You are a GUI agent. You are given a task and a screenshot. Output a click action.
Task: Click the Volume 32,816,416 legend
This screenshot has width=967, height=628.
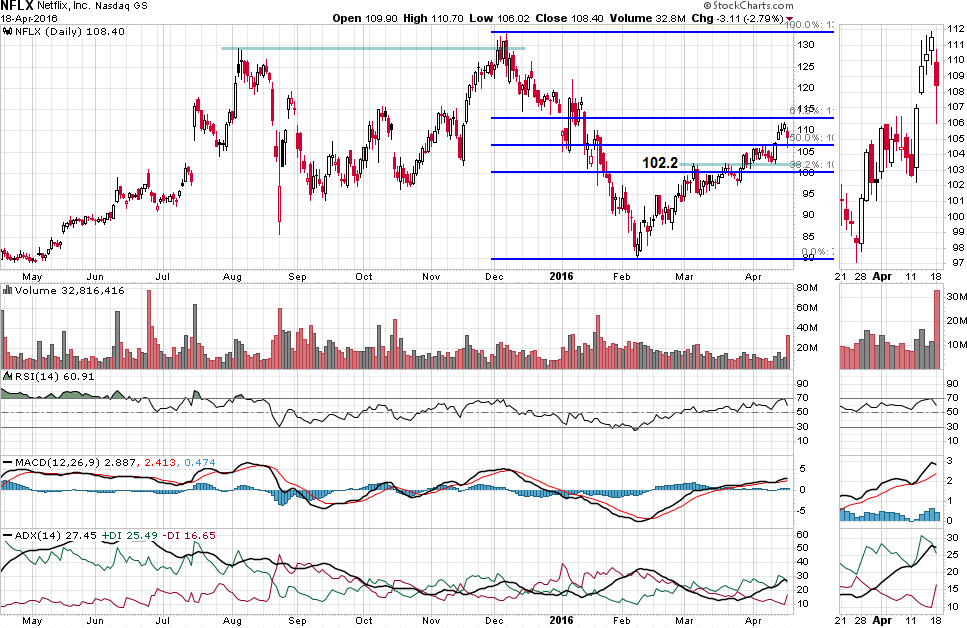click(x=70, y=291)
